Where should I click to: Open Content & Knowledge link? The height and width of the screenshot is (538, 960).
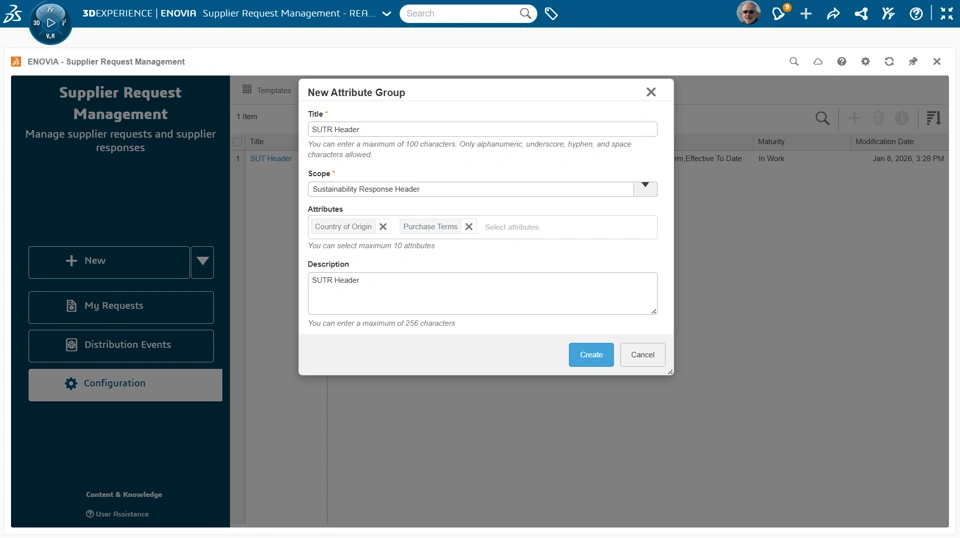pos(124,495)
